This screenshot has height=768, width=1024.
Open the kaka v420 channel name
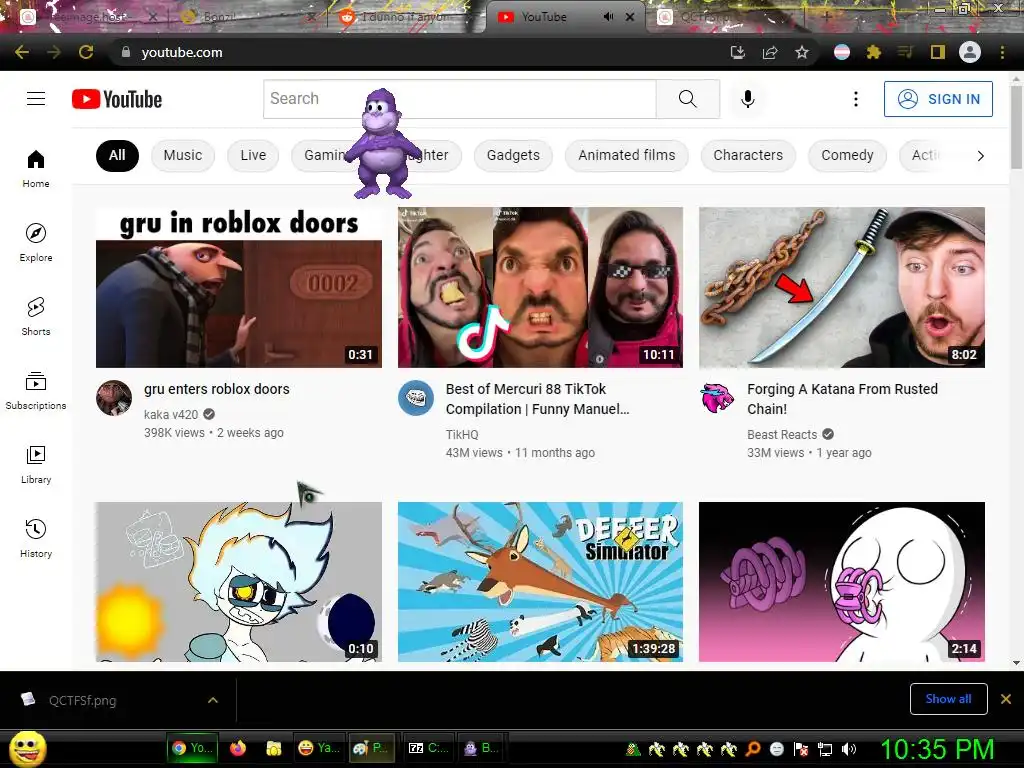pyautogui.click(x=171, y=414)
